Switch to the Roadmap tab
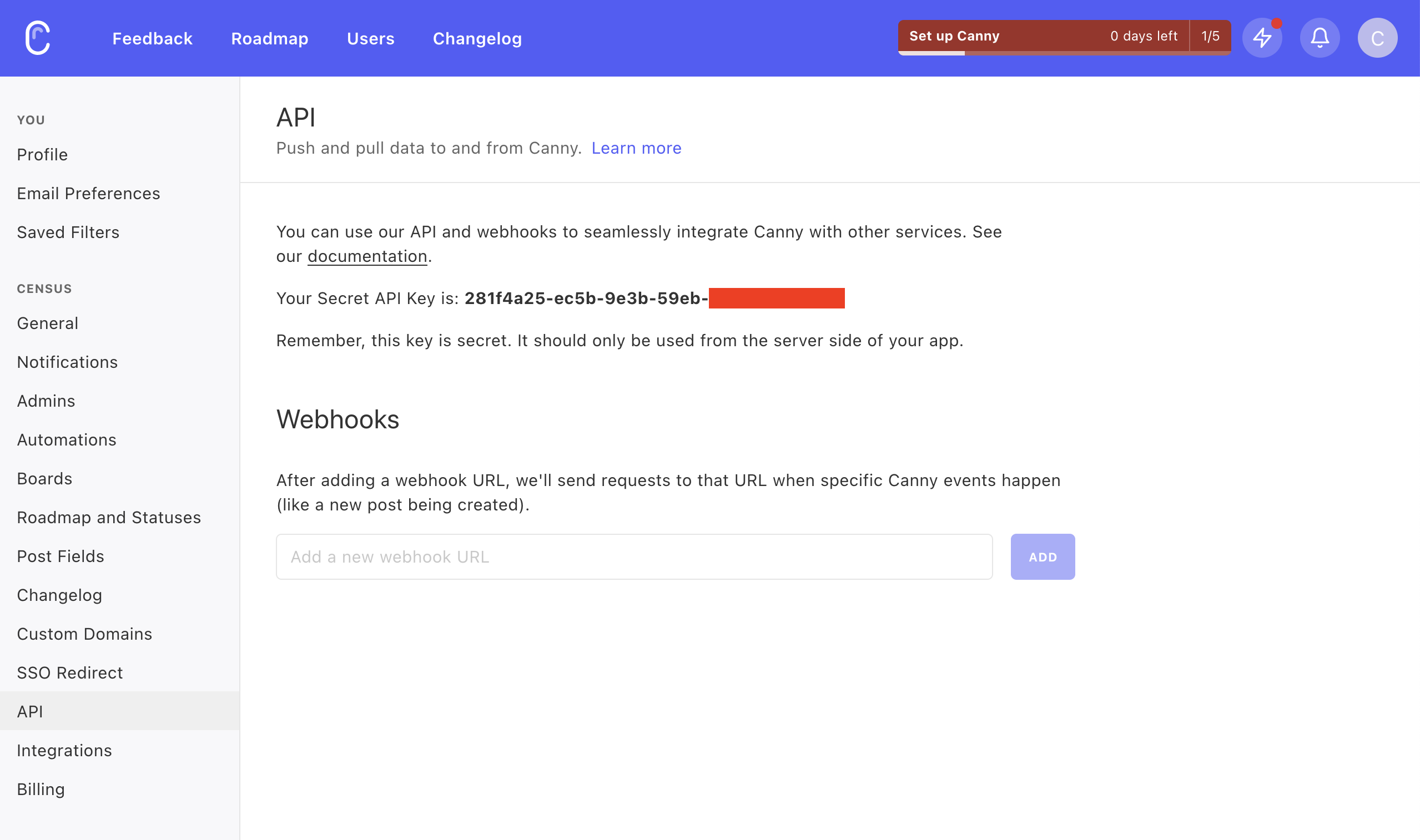This screenshot has height=840, width=1420. 269,38
